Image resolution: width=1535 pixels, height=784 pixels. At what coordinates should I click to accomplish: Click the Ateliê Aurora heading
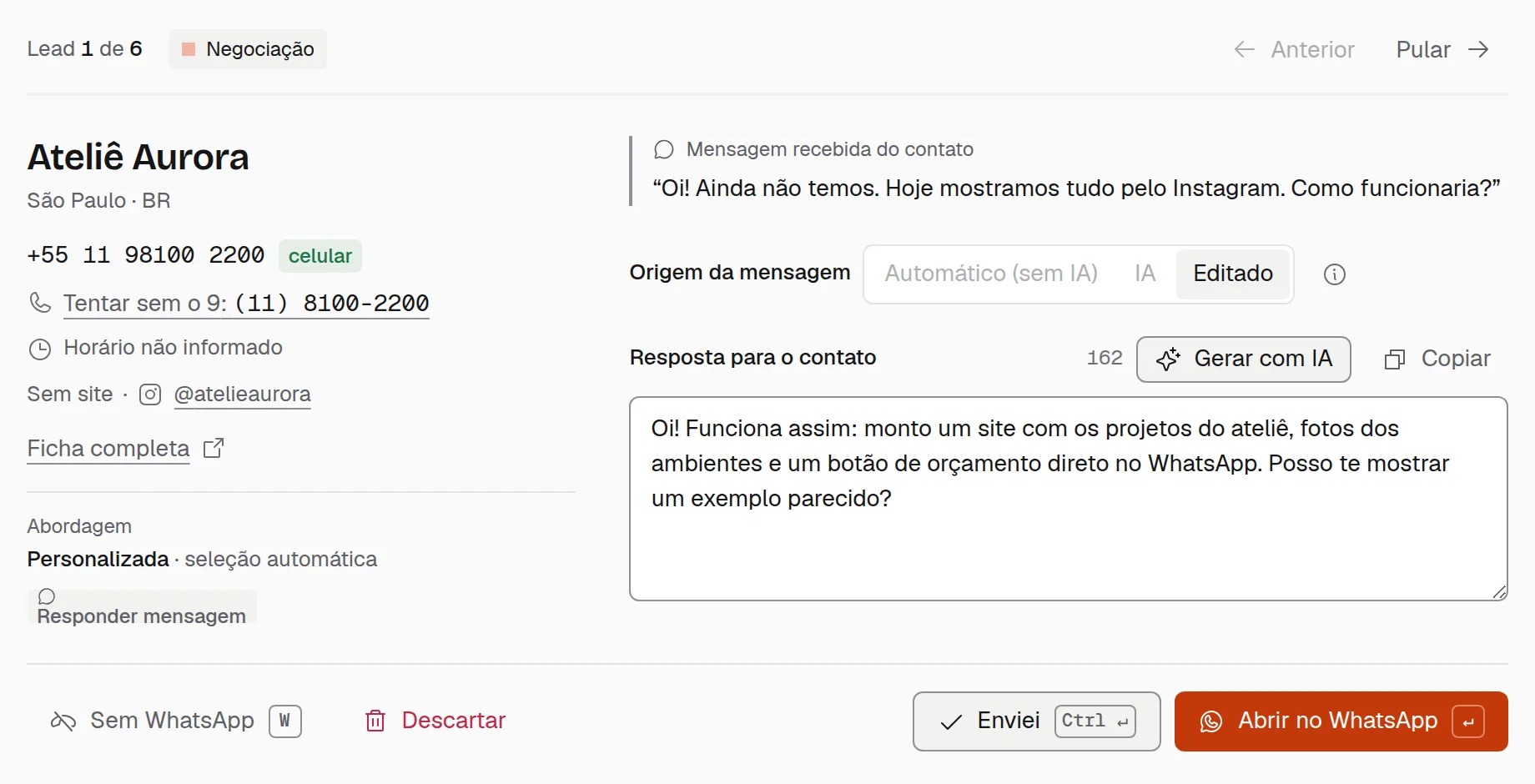pos(138,158)
